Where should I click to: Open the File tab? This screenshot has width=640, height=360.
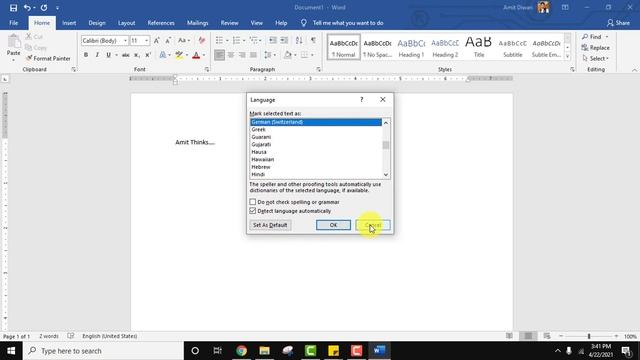tap(13, 23)
